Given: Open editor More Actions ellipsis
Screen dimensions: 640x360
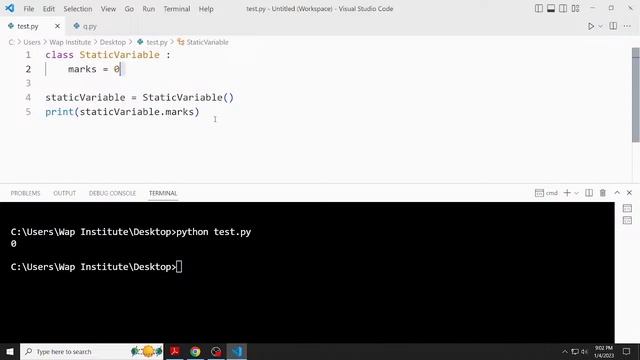Looking at the screenshot, I should pyautogui.click(x=627, y=26).
